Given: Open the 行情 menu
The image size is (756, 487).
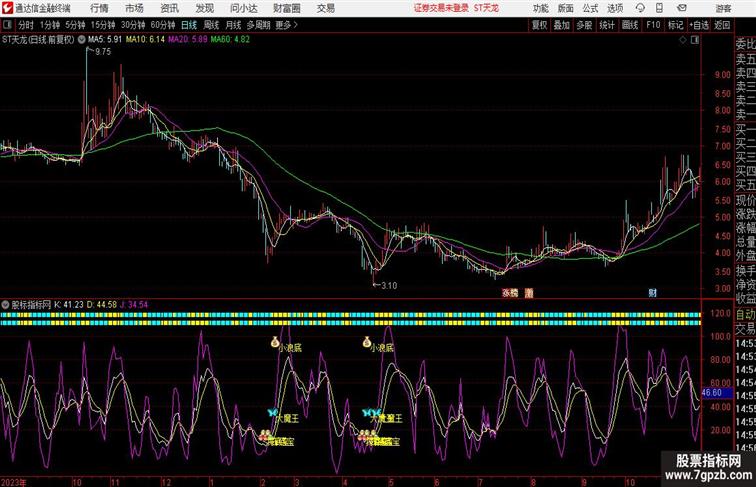Looking at the screenshot, I should [x=99, y=8].
